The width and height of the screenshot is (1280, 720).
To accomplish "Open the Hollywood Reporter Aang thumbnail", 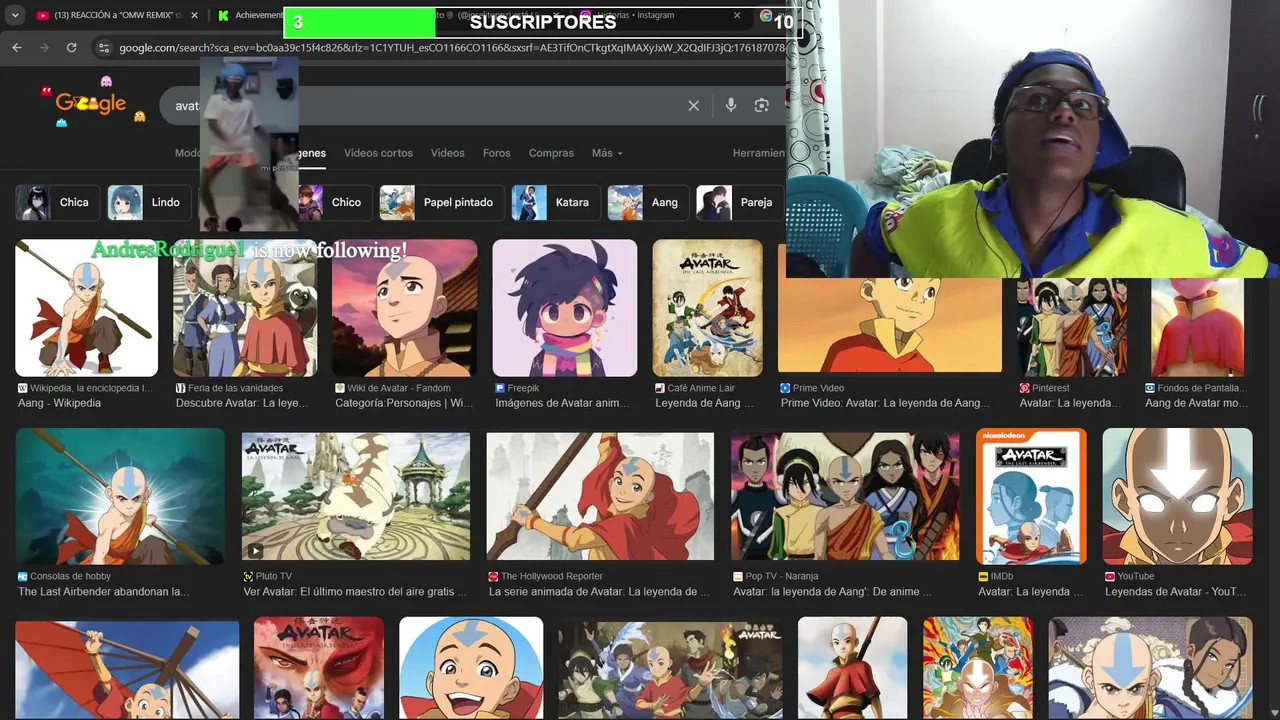I will 600,496.
